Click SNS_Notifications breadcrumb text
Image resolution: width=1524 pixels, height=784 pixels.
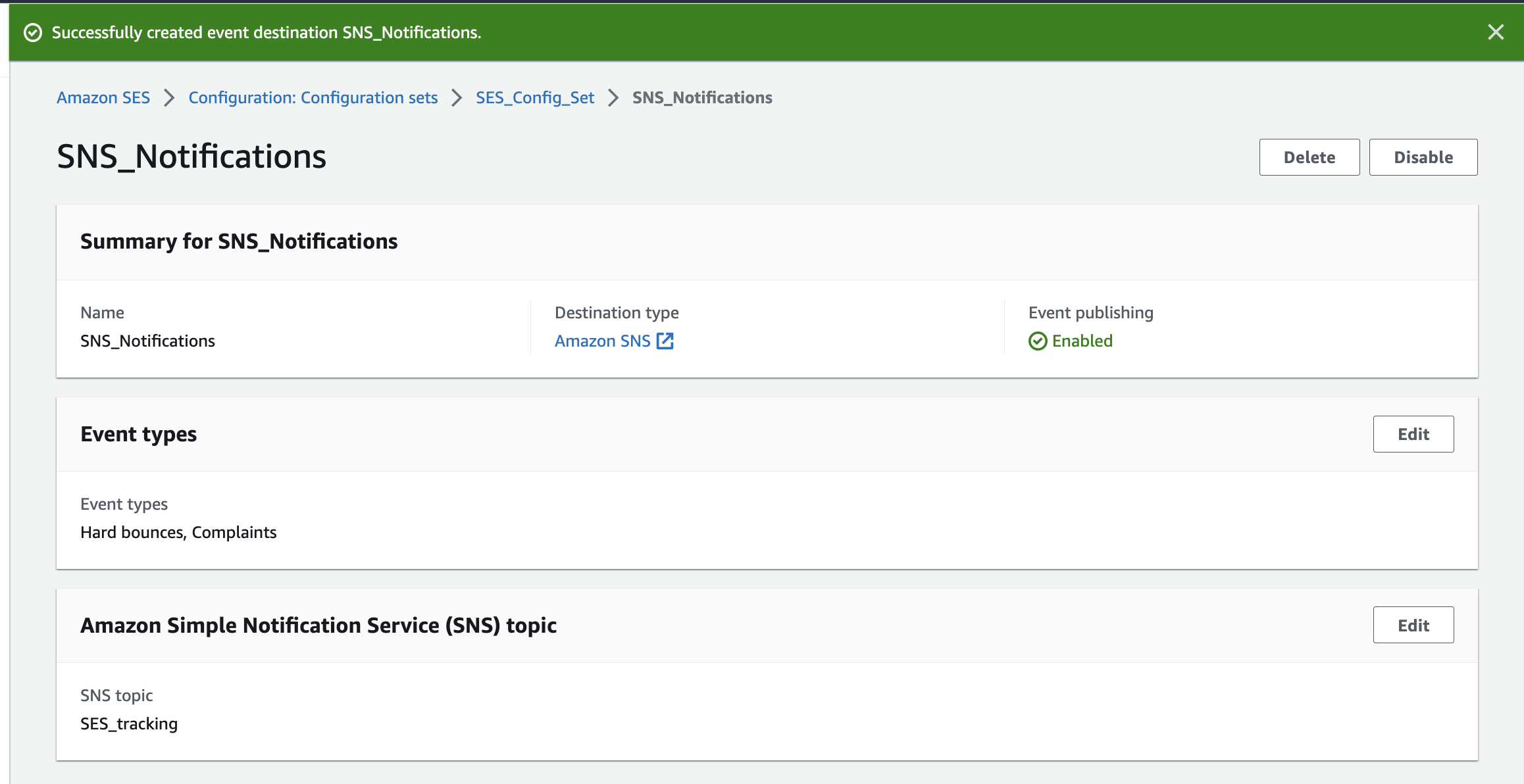(702, 97)
